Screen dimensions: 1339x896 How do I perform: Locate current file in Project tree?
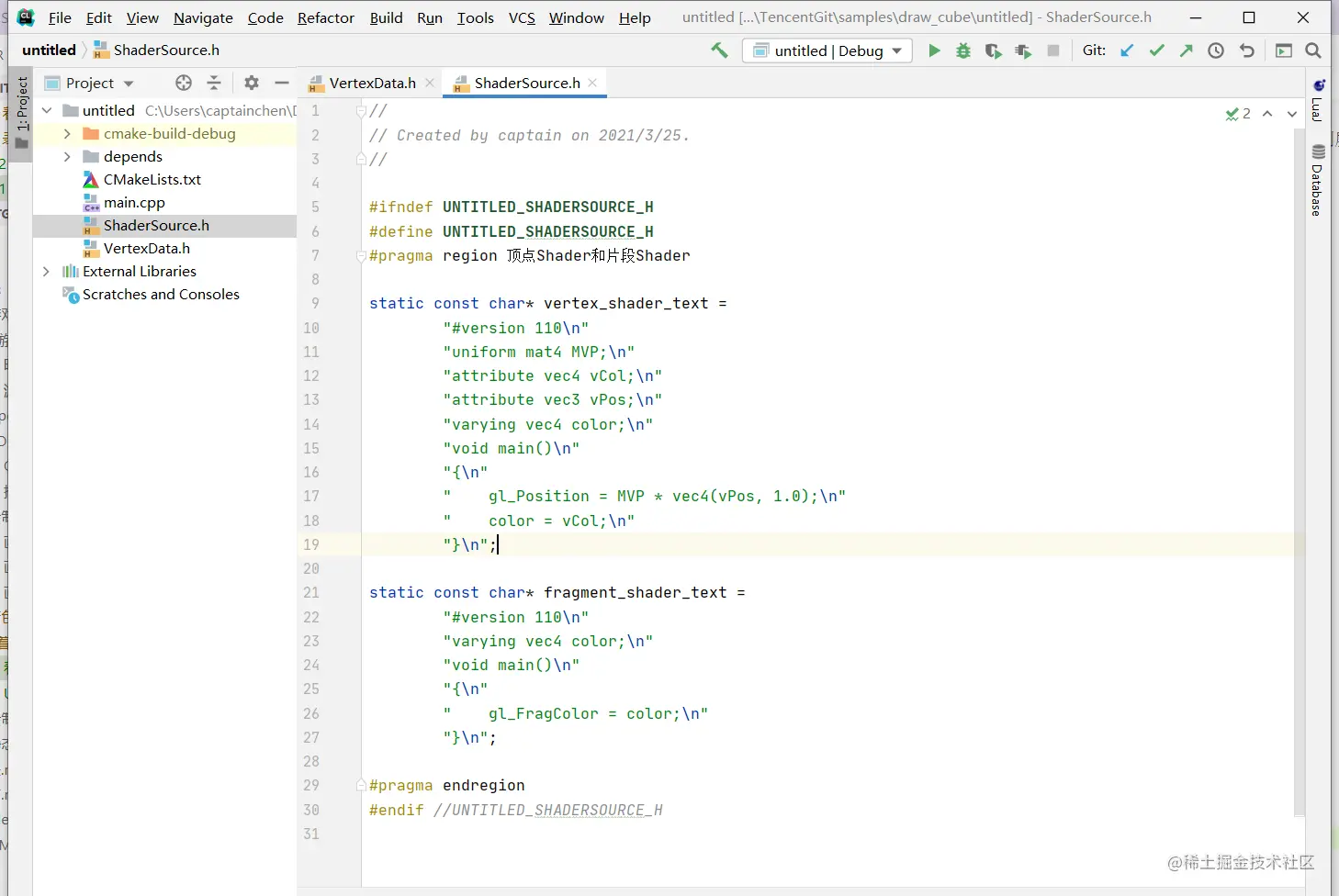click(184, 83)
